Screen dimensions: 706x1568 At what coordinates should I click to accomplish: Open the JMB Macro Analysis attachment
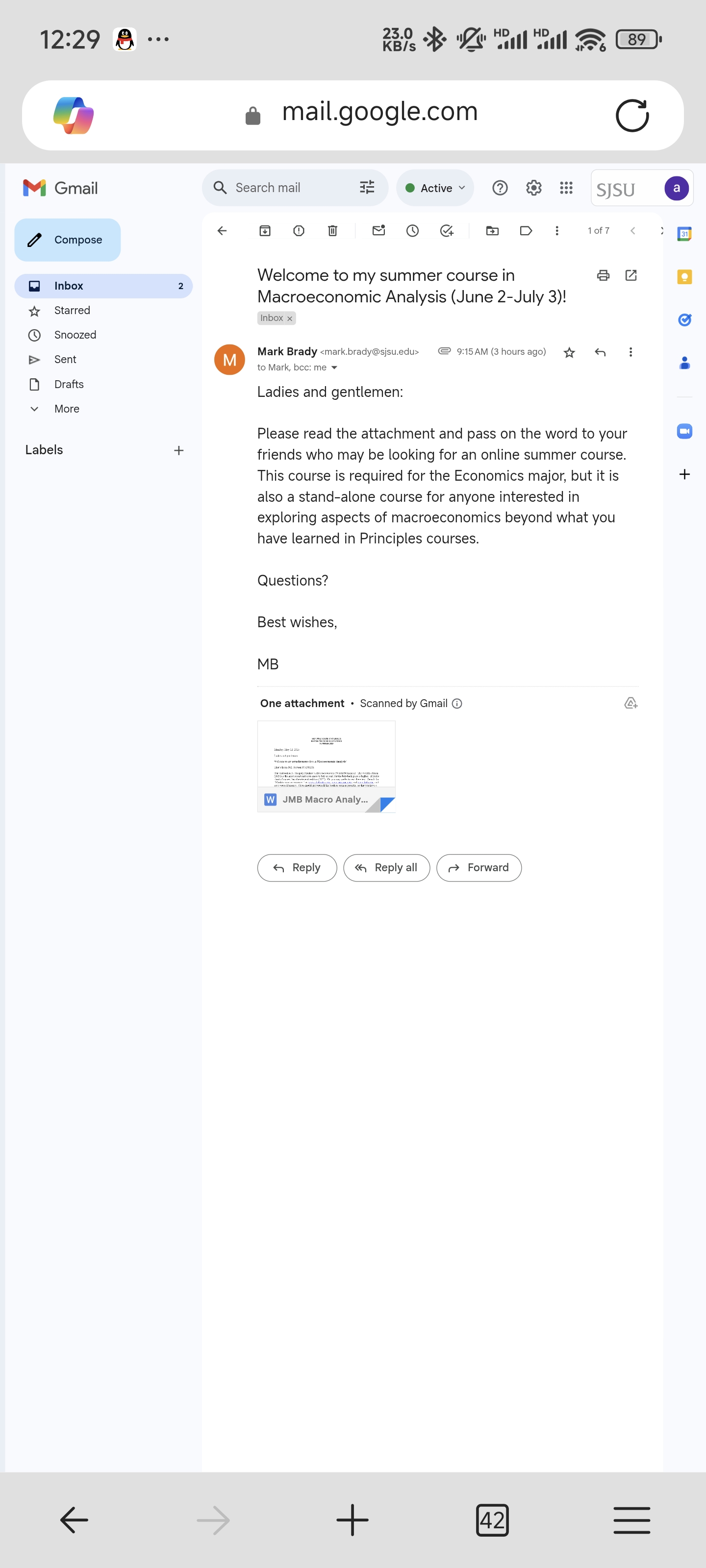(x=326, y=766)
